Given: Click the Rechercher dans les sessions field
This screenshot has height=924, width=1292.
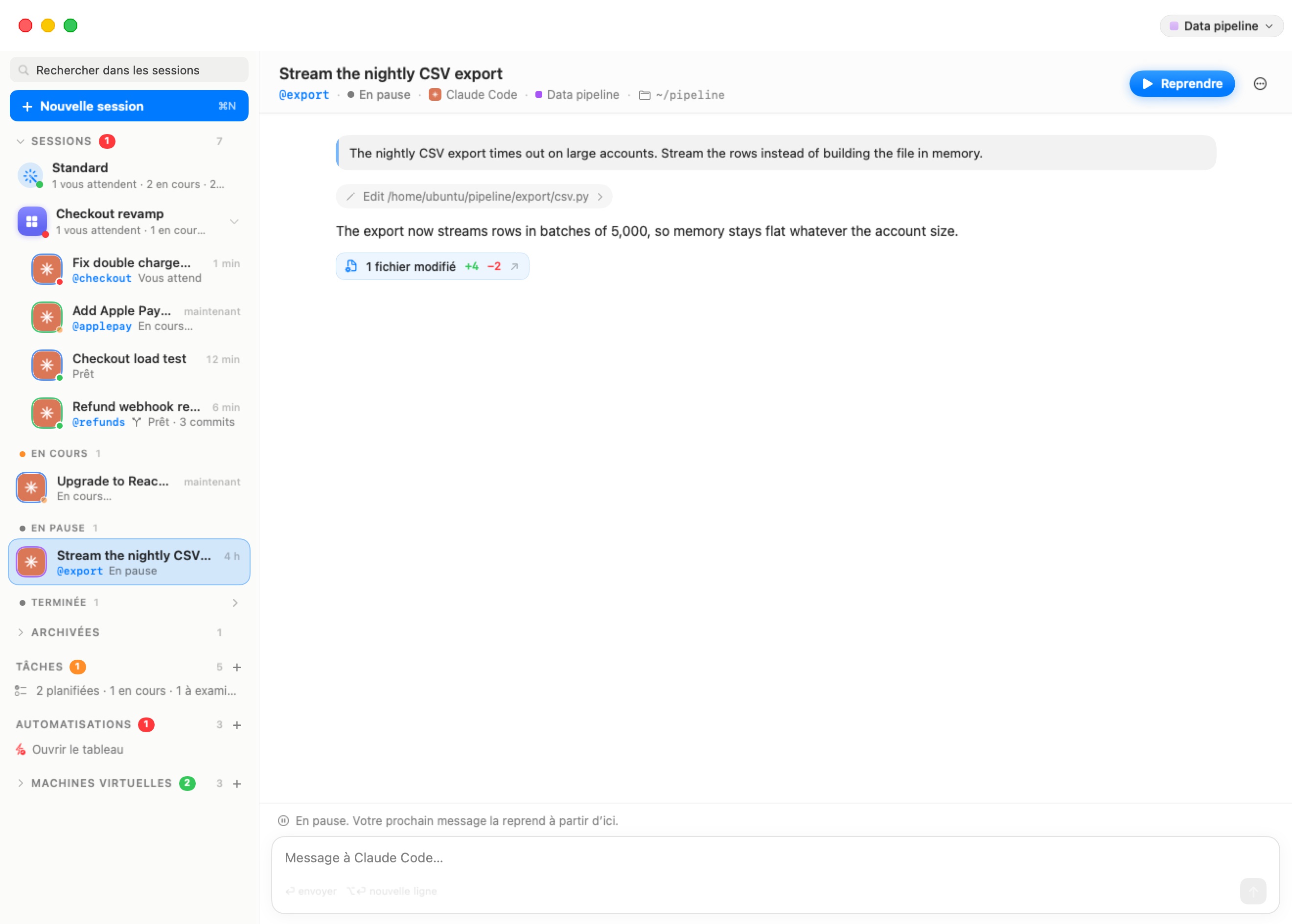Looking at the screenshot, I should pos(129,70).
